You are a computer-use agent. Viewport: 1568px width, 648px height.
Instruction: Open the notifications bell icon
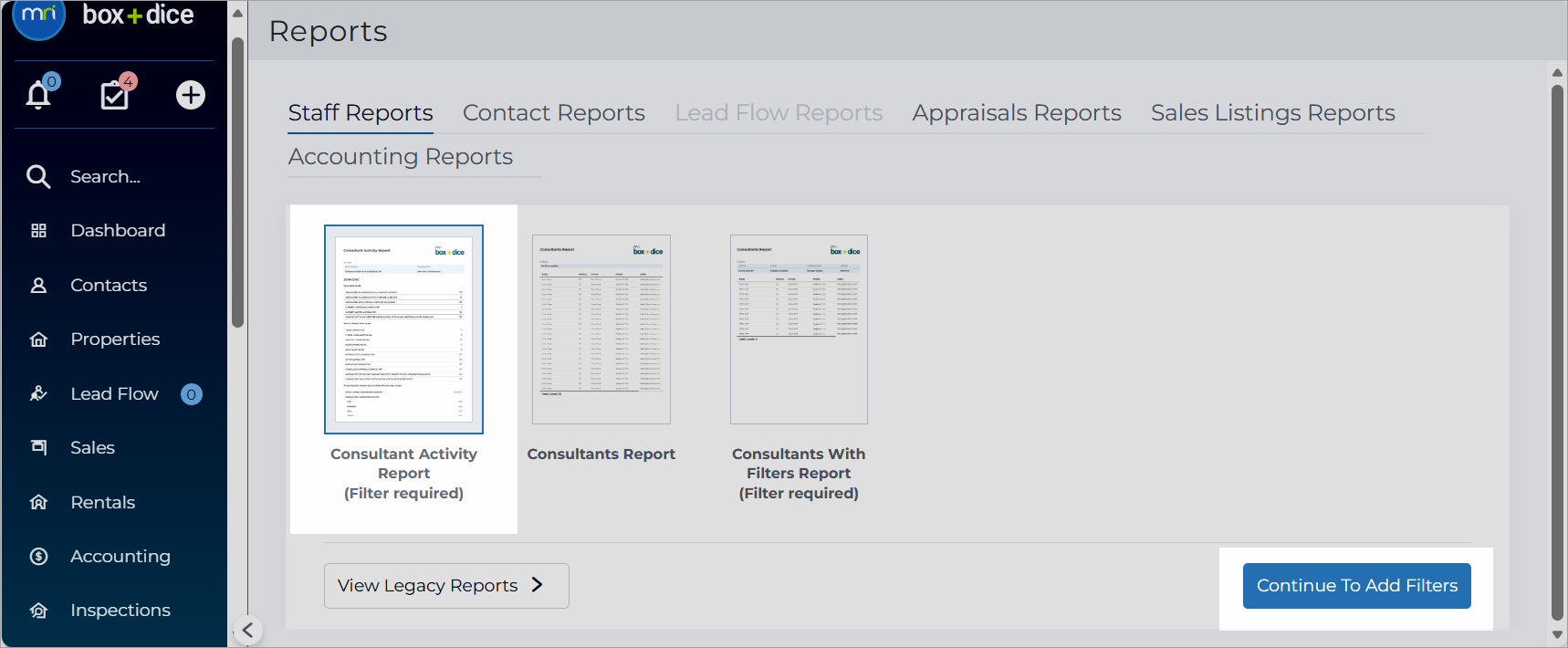38,95
